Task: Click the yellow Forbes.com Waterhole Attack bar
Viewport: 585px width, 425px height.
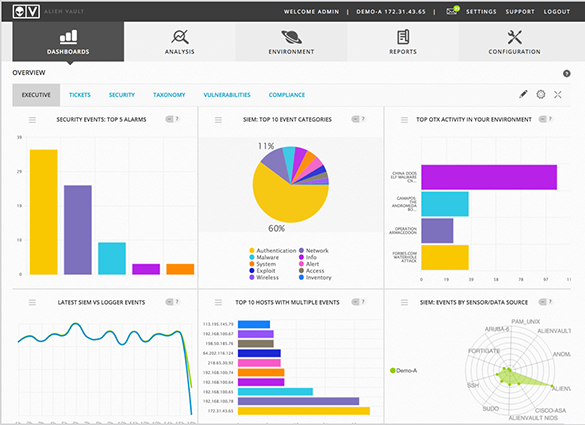Action: click(445, 257)
